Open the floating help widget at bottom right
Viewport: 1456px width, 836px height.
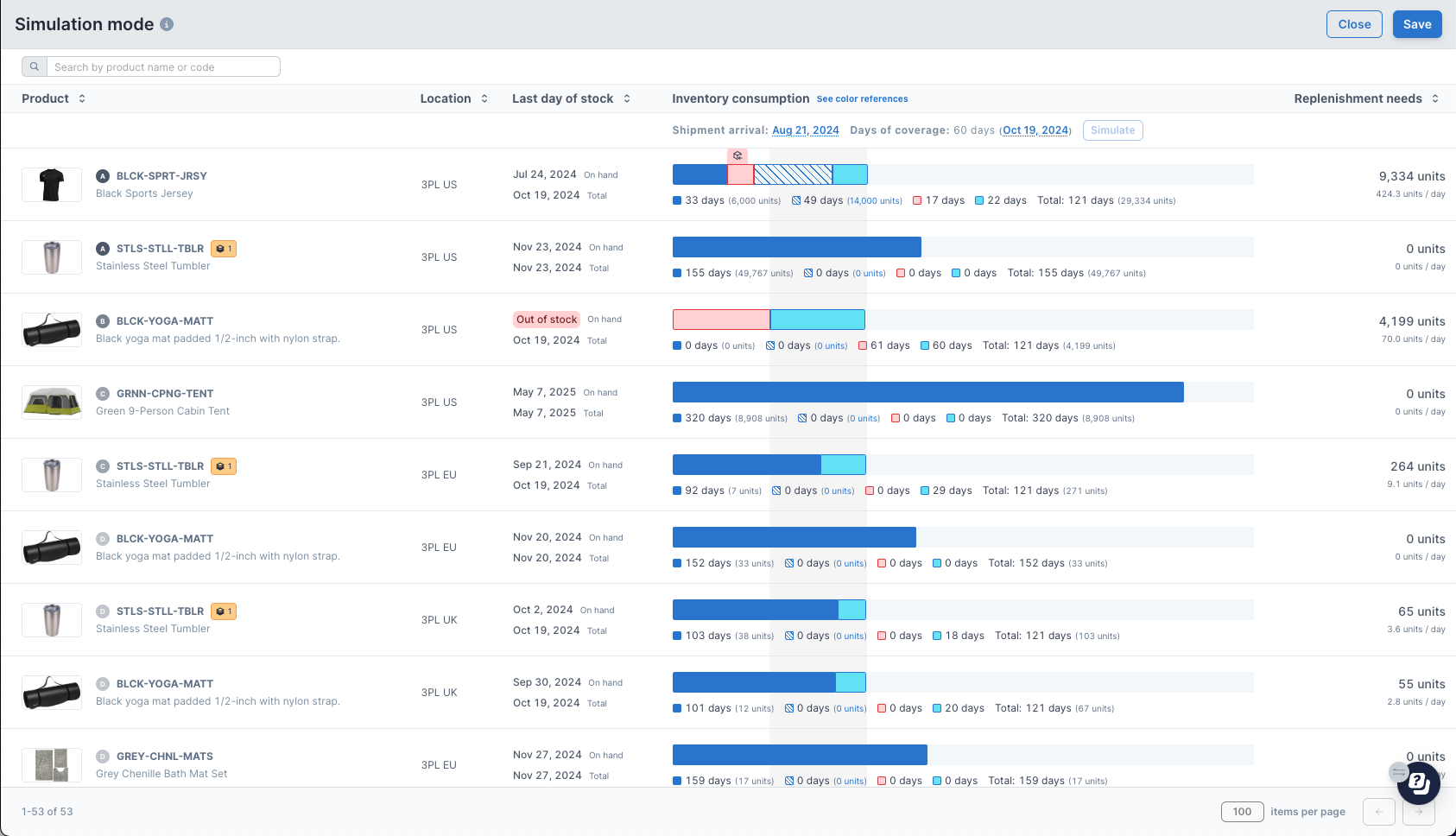[1417, 784]
